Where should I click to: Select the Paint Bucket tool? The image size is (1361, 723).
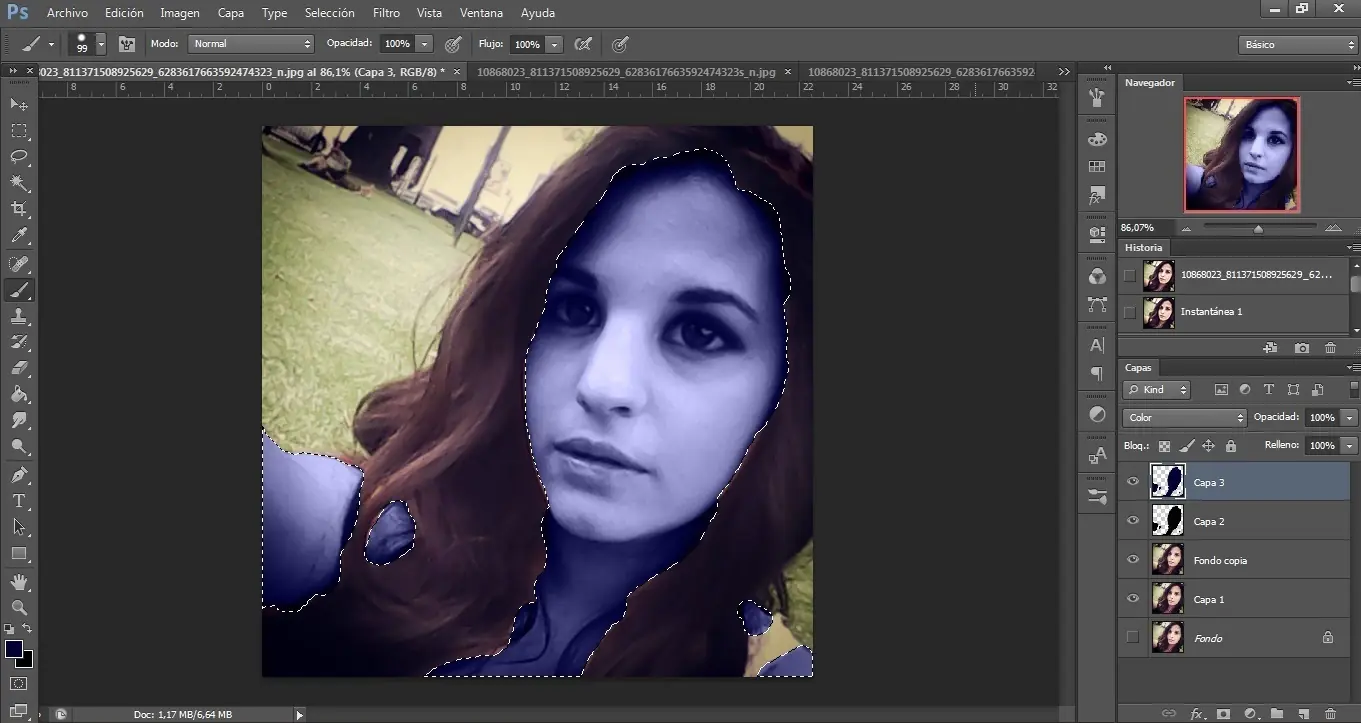(19, 394)
